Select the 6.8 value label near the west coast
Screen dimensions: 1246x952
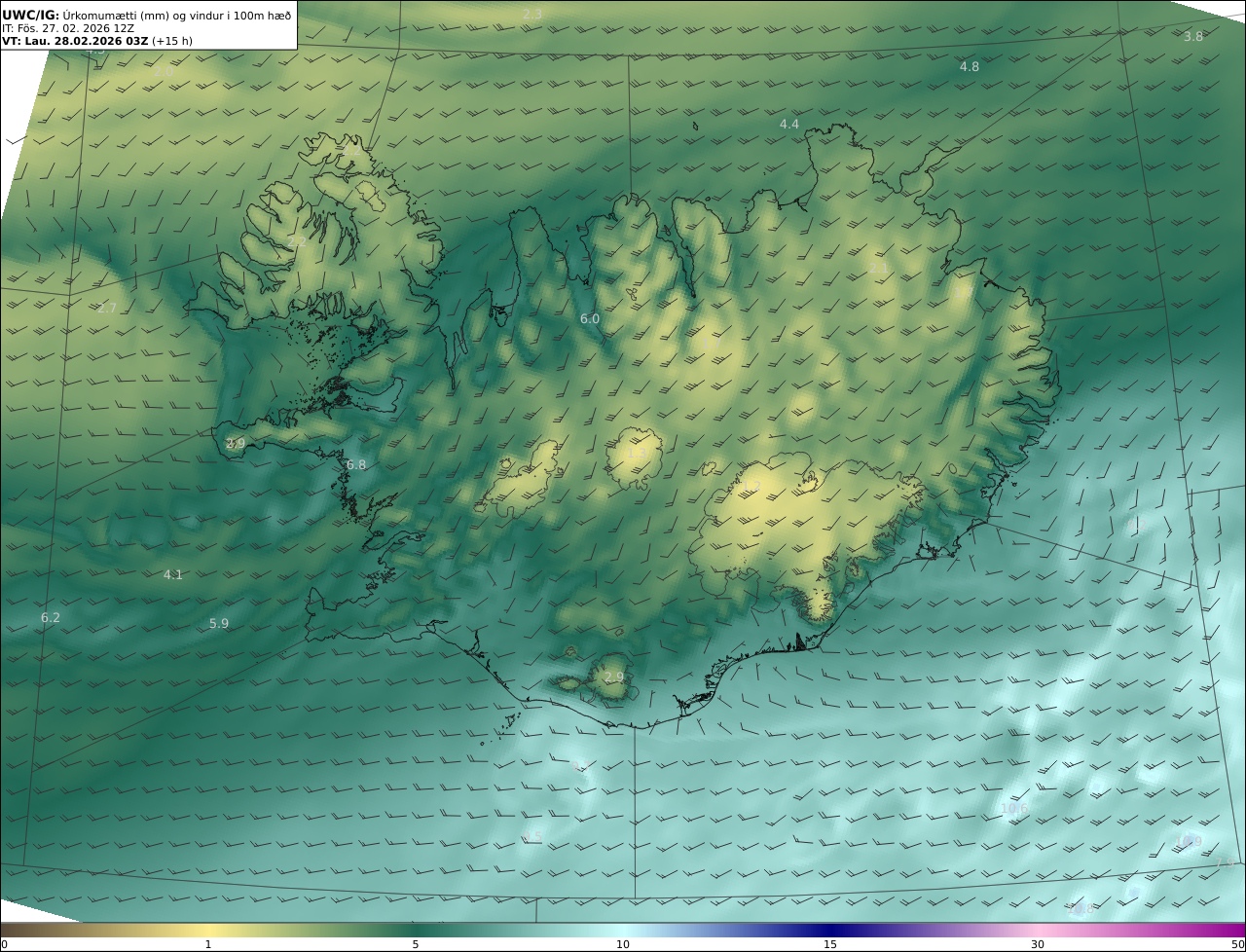tap(356, 465)
